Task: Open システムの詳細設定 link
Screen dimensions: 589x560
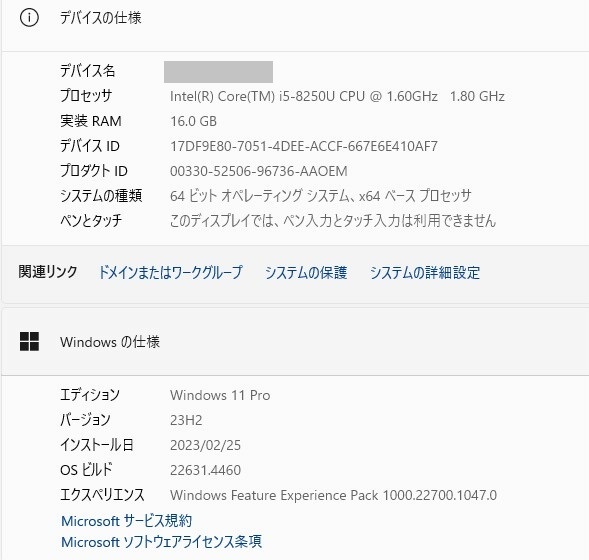Action: [x=425, y=272]
